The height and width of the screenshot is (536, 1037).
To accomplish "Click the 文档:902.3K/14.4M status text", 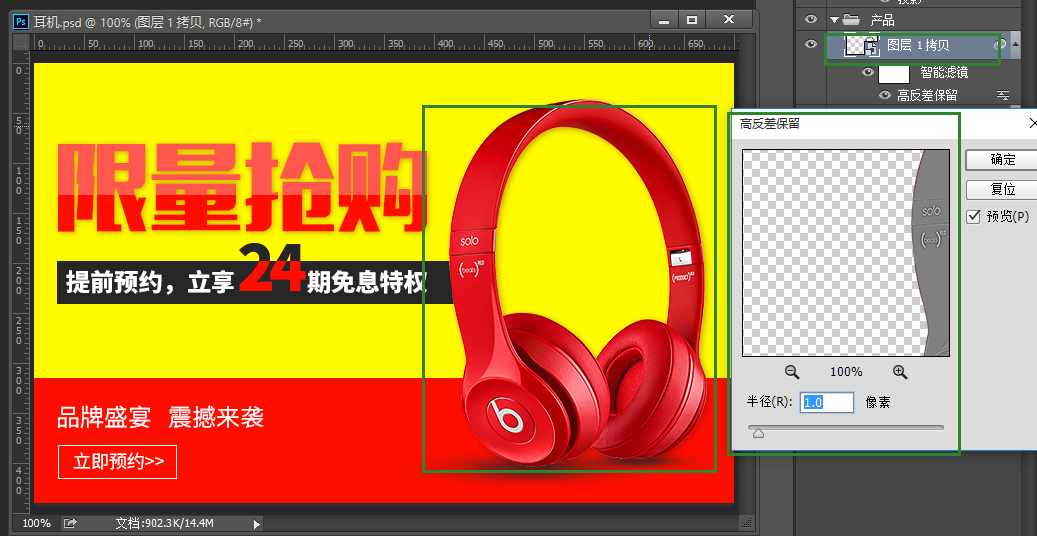I will coord(164,523).
